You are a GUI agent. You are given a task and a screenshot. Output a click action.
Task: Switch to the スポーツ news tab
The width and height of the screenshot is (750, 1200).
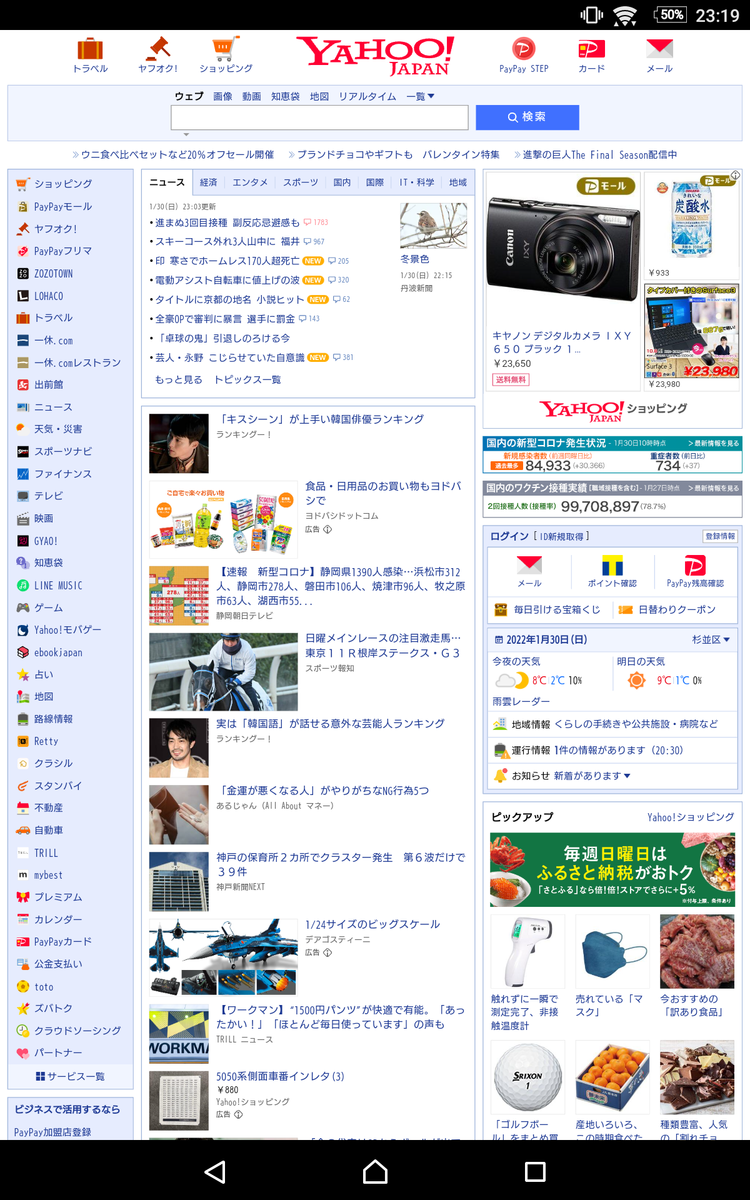pos(300,182)
